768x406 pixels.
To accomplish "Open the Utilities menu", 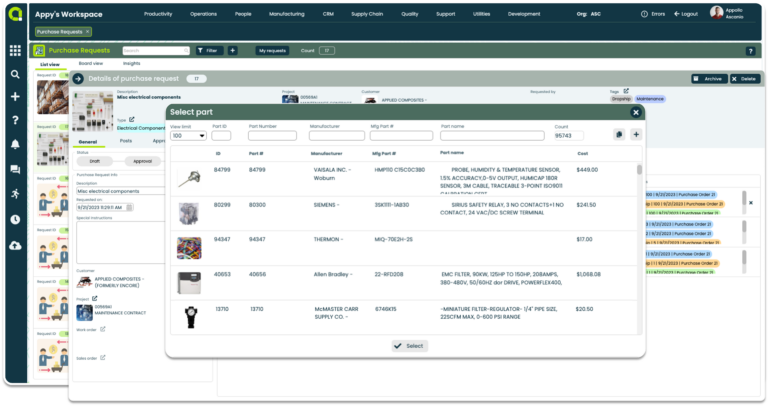I will (481, 14).
